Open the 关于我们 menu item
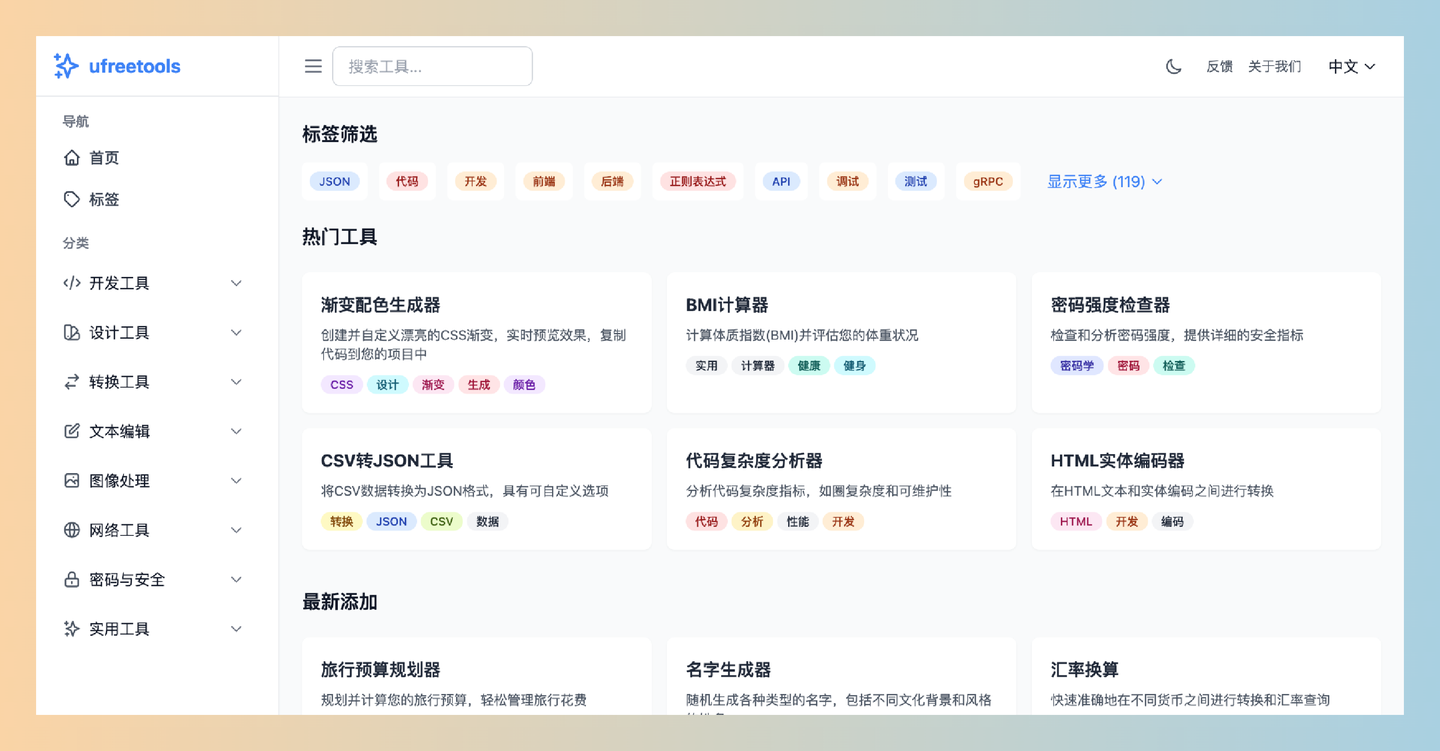 pos(1274,66)
